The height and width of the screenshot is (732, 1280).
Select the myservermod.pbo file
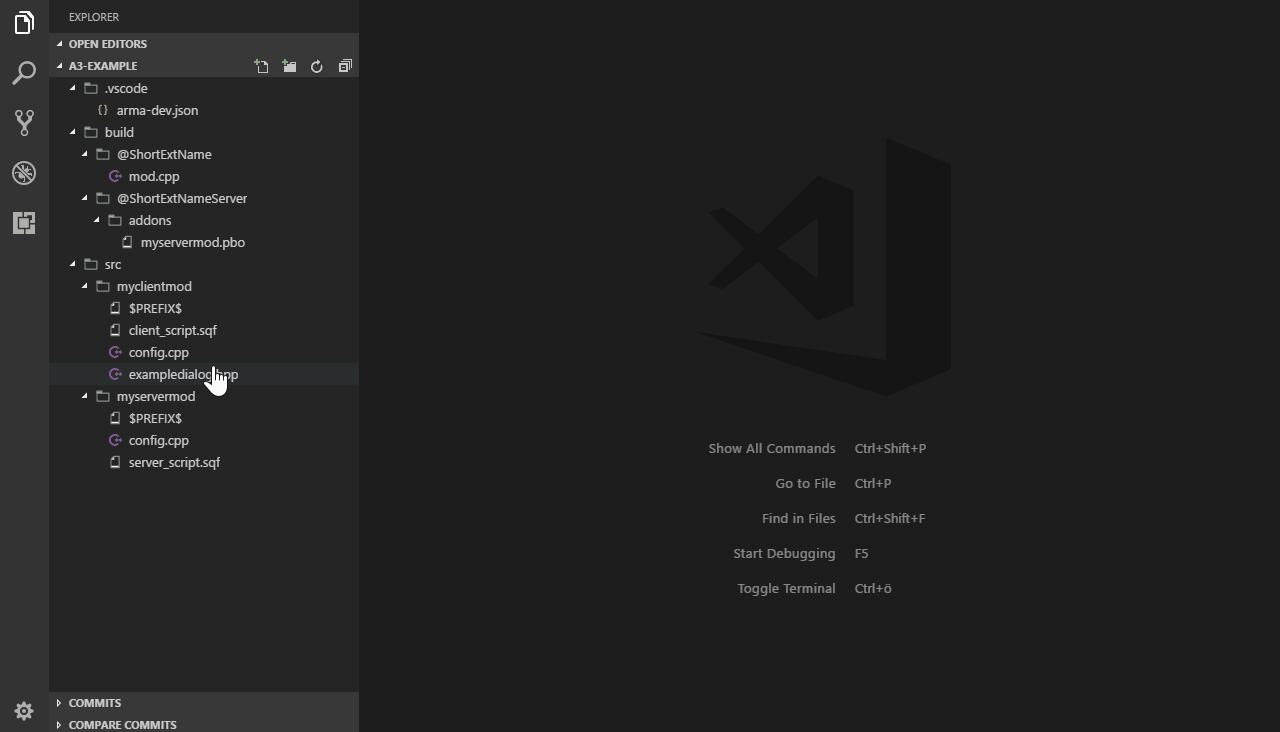pos(192,242)
